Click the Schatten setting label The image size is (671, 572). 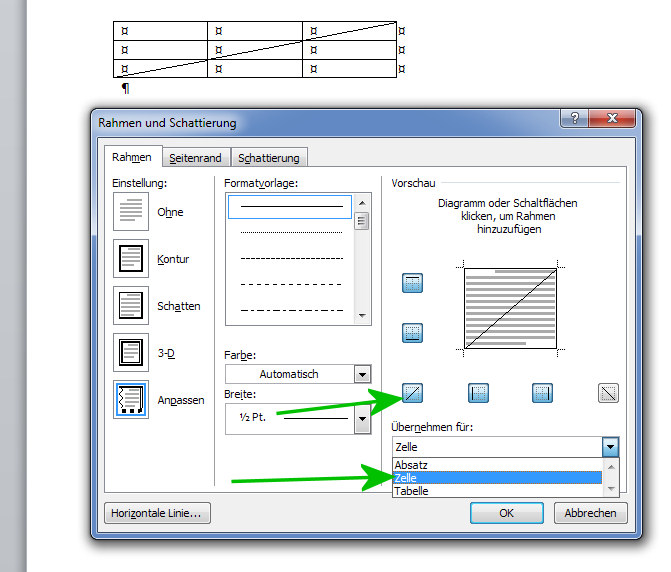tap(179, 306)
